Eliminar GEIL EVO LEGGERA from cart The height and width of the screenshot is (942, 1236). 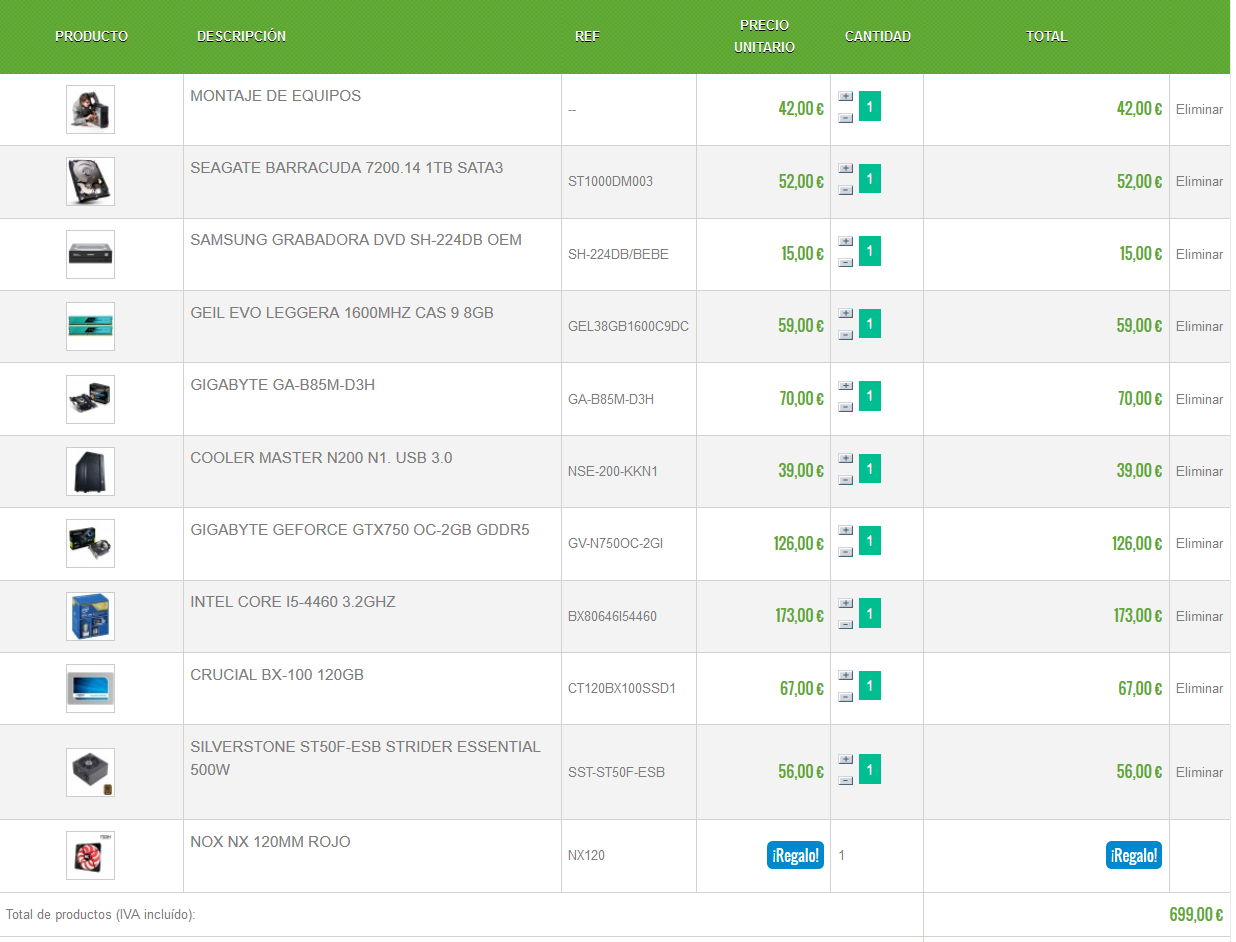[1199, 327]
